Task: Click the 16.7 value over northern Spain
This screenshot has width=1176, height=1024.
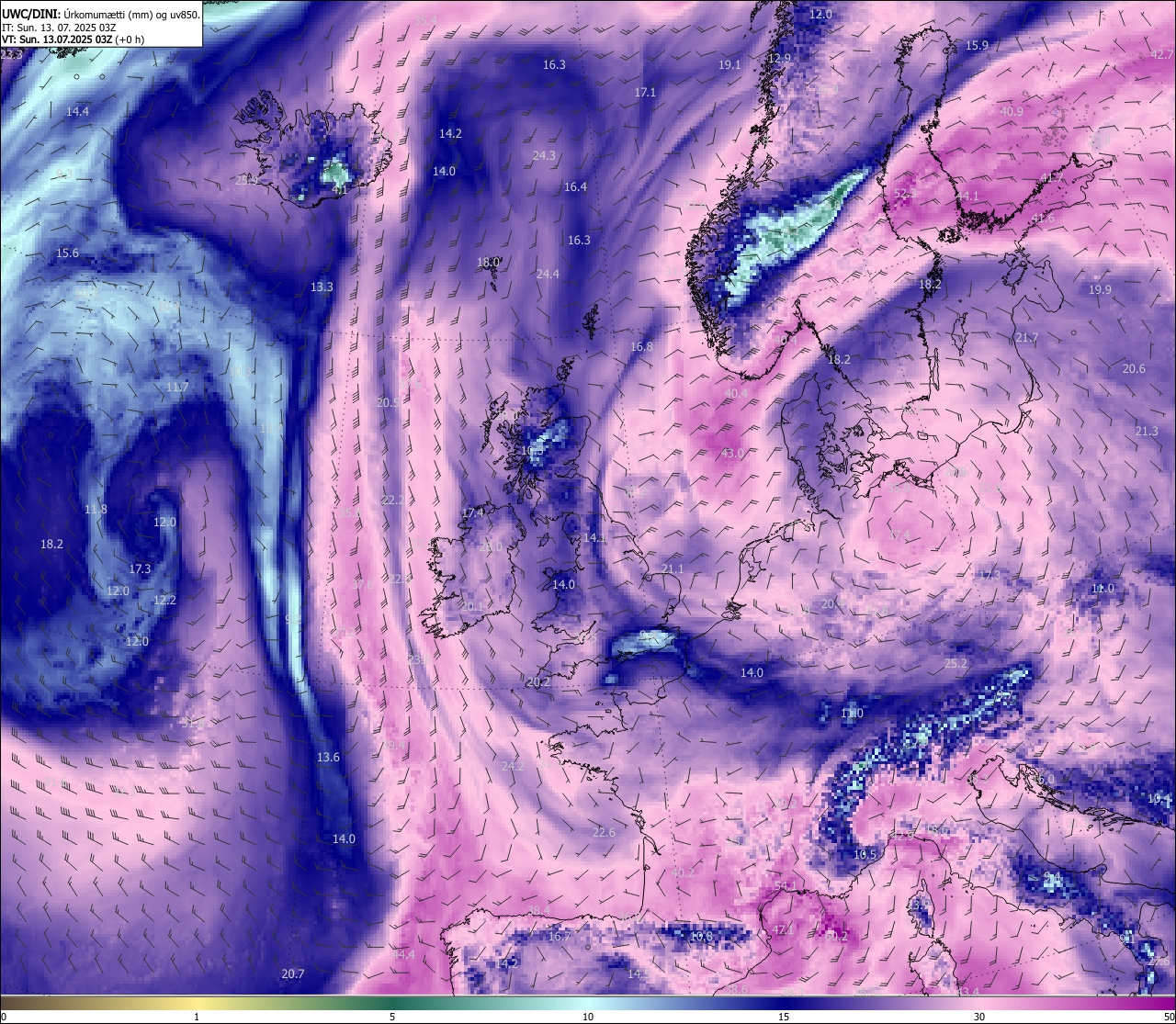Action: [x=560, y=936]
